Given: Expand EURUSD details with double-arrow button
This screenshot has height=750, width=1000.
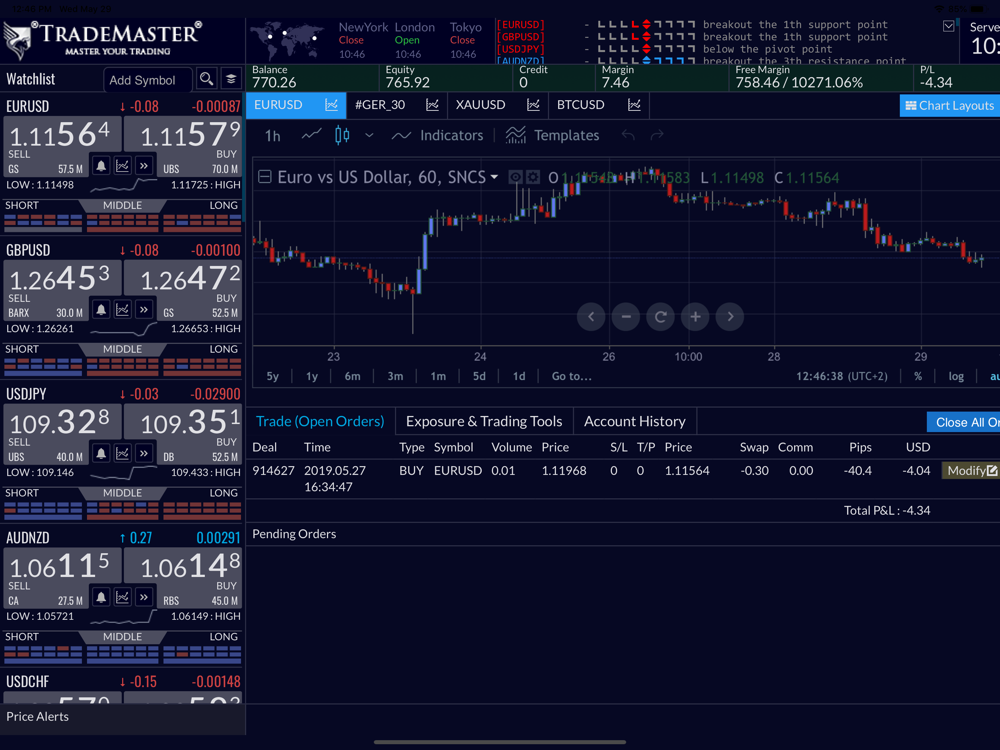Looking at the screenshot, I should [x=144, y=166].
